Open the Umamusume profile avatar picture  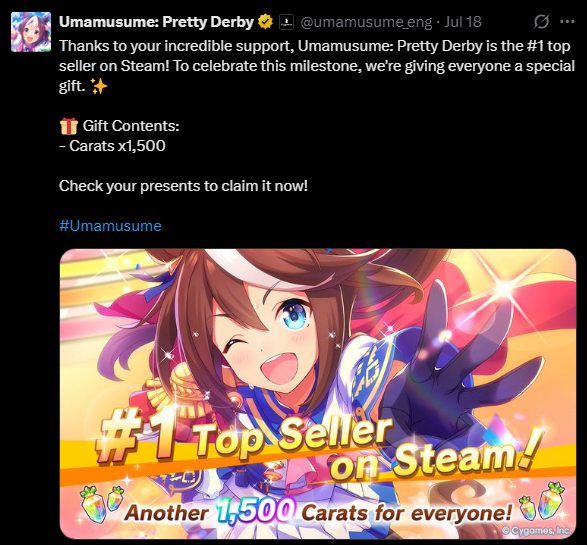click(31, 32)
